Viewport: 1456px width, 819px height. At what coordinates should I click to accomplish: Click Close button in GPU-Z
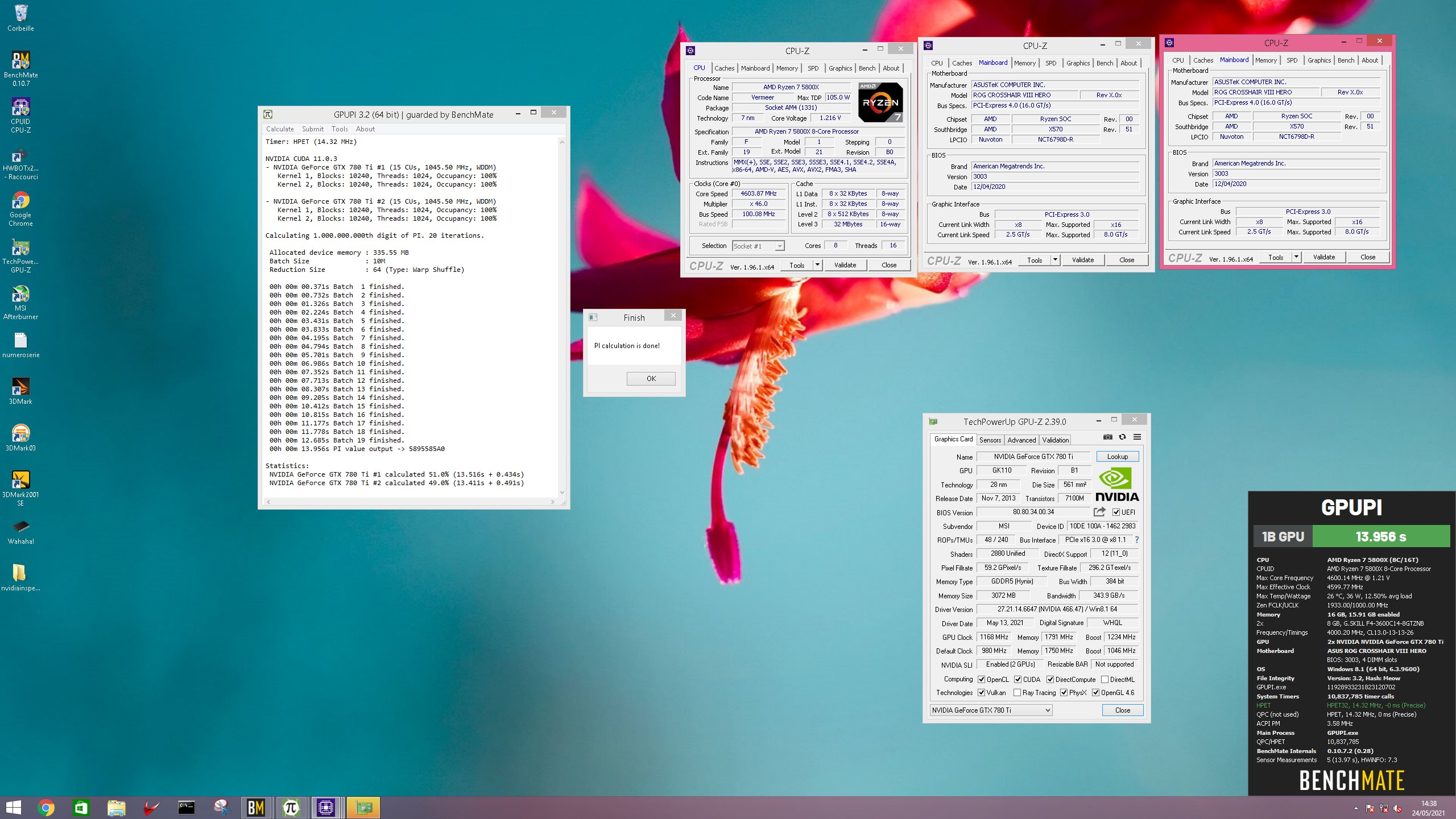pos(1123,710)
